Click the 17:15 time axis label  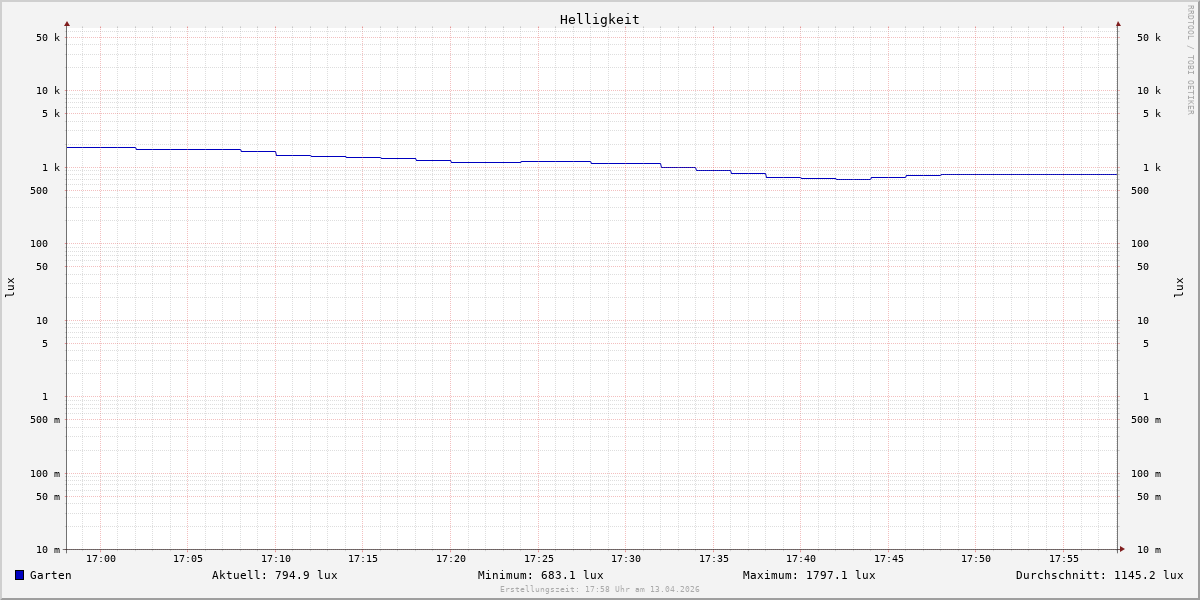(363, 559)
